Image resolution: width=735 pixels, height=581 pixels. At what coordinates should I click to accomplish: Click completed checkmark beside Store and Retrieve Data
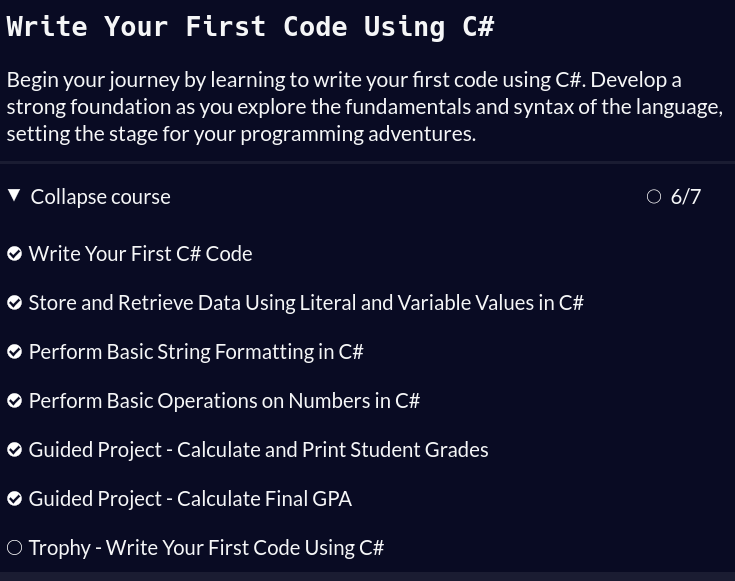click(x=14, y=303)
